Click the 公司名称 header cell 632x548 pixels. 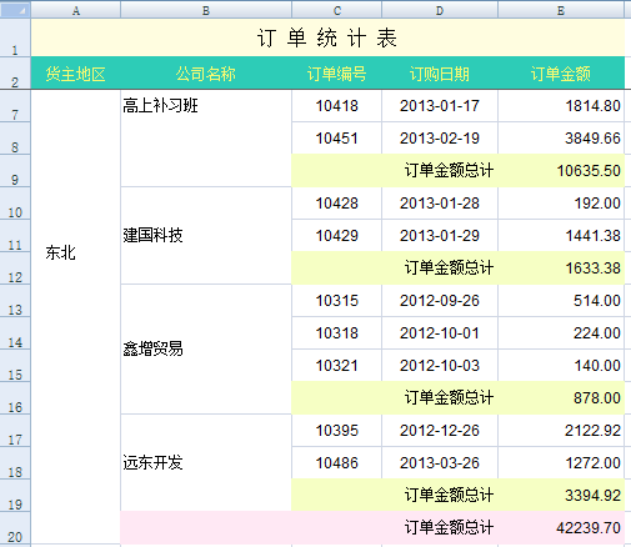click(x=206, y=73)
